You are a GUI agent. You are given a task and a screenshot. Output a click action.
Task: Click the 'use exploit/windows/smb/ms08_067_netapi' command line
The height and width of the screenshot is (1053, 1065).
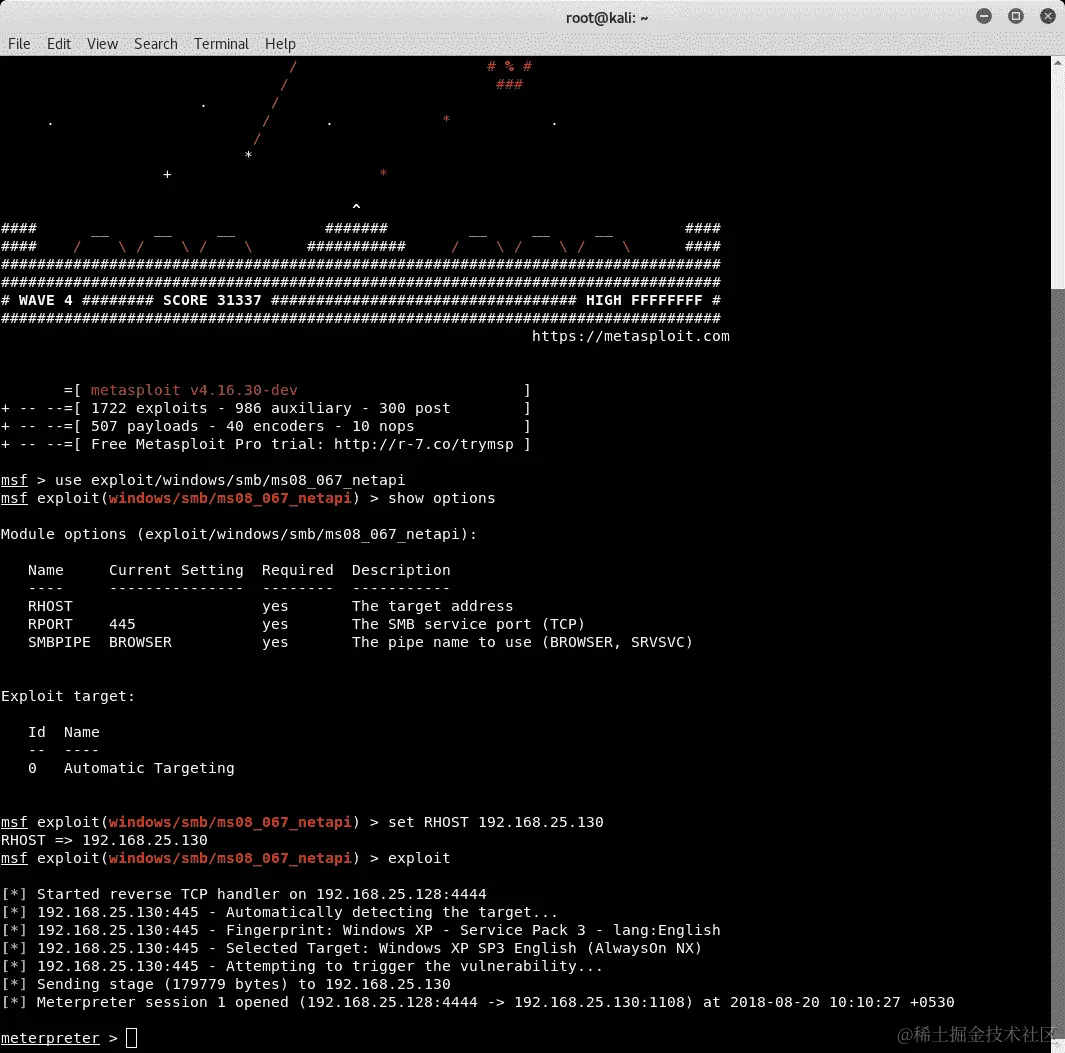point(230,480)
